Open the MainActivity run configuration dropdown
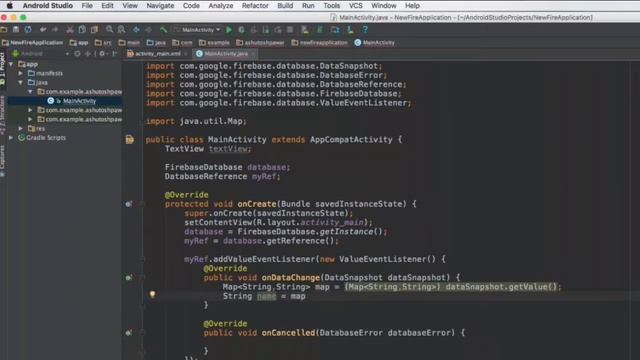Image resolution: width=640 pixels, height=360 pixels. (198, 29)
